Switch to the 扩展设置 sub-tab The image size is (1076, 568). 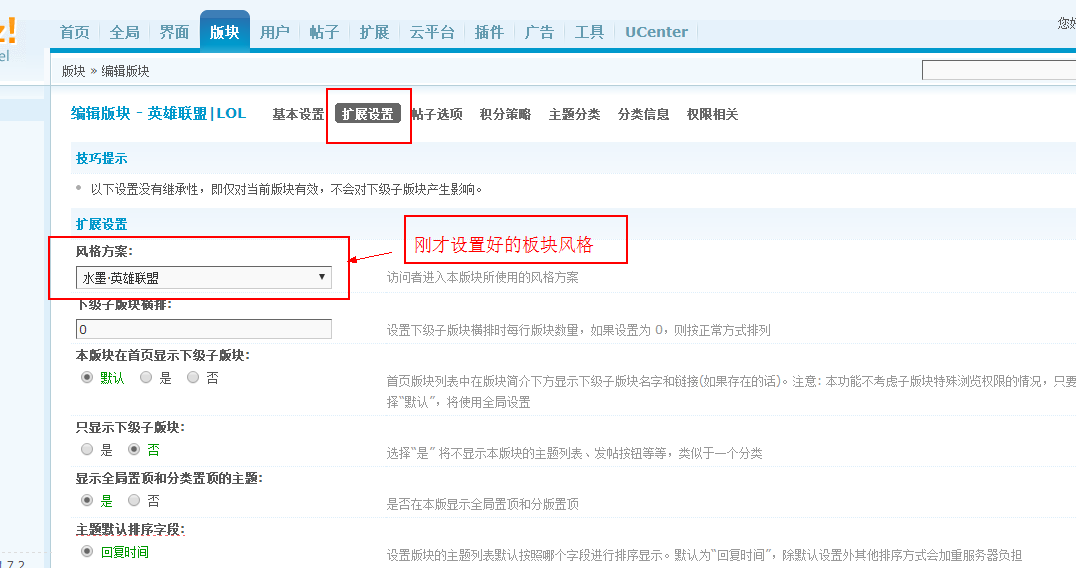368,114
